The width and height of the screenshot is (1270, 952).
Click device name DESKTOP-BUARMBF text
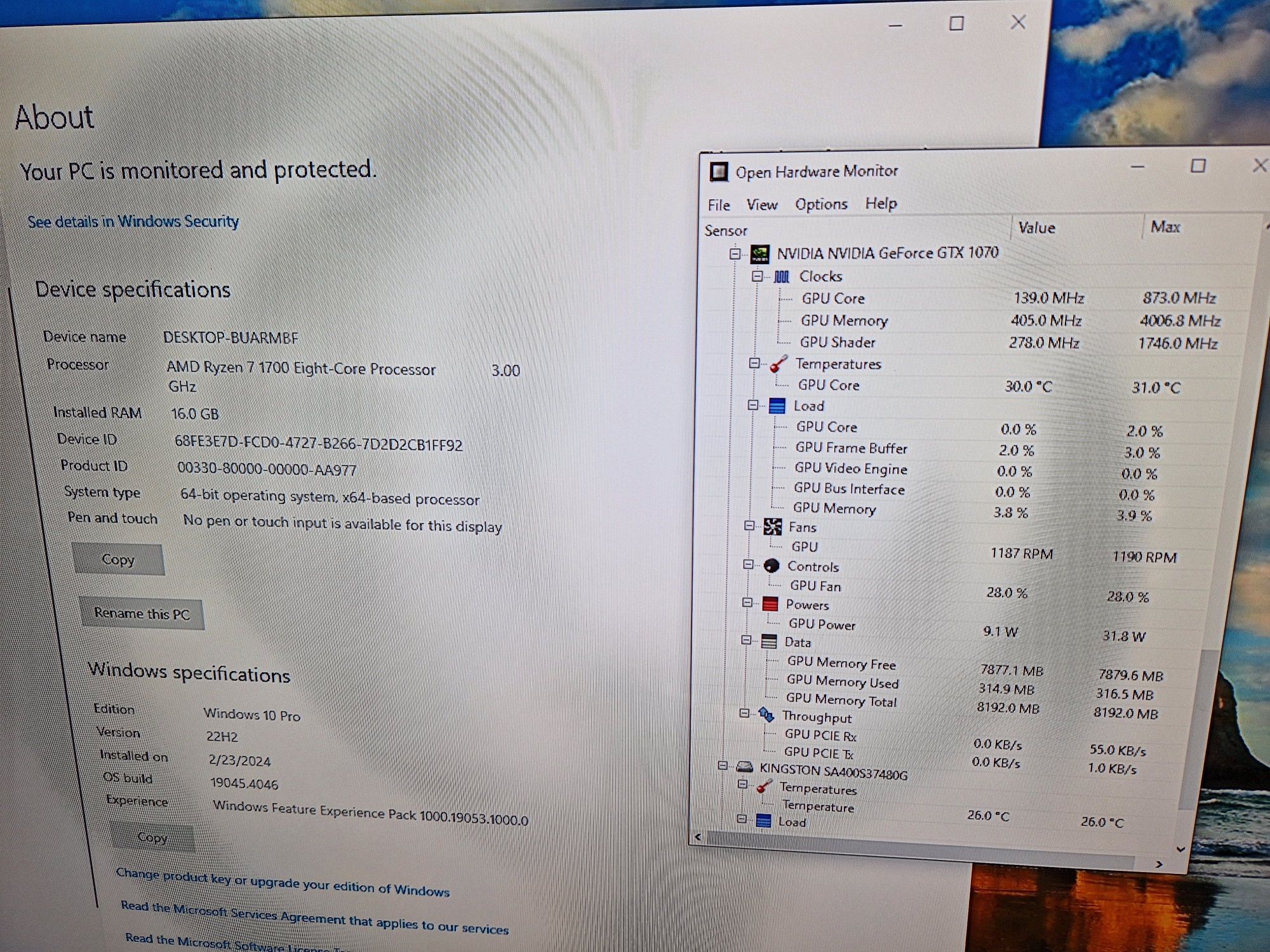[231, 338]
